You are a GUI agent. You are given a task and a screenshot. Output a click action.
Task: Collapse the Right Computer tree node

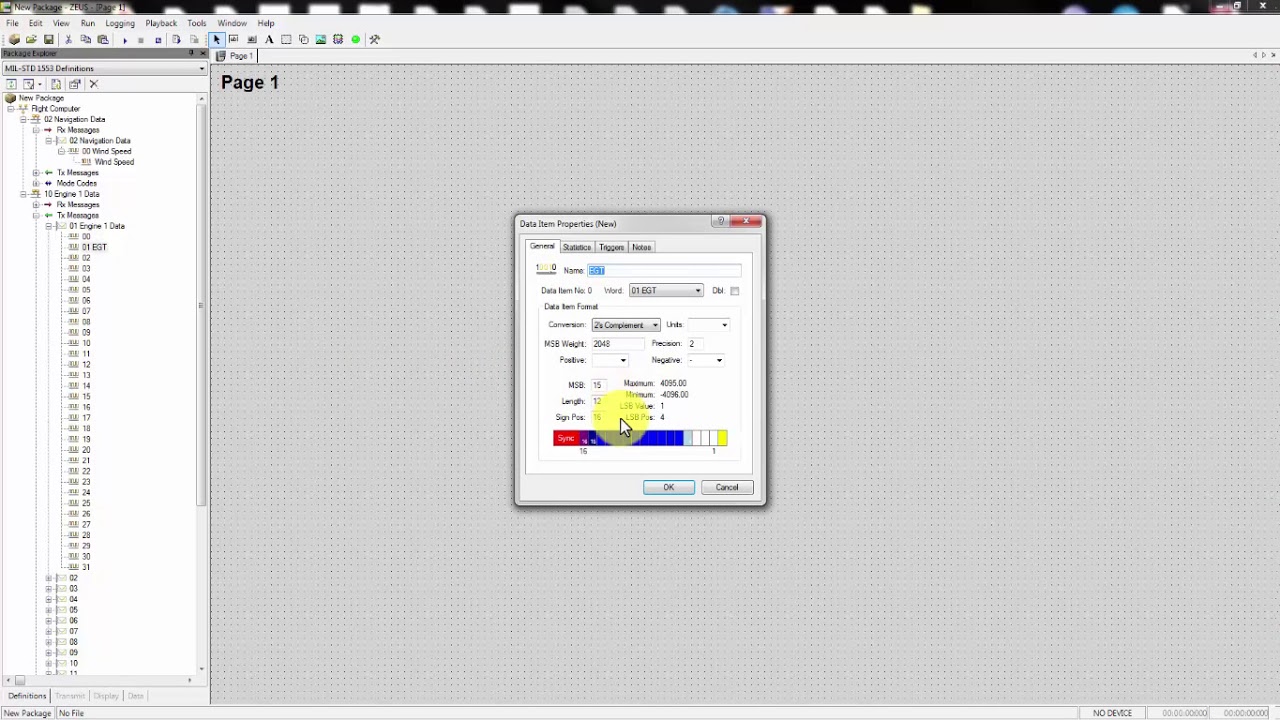(11, 109)
